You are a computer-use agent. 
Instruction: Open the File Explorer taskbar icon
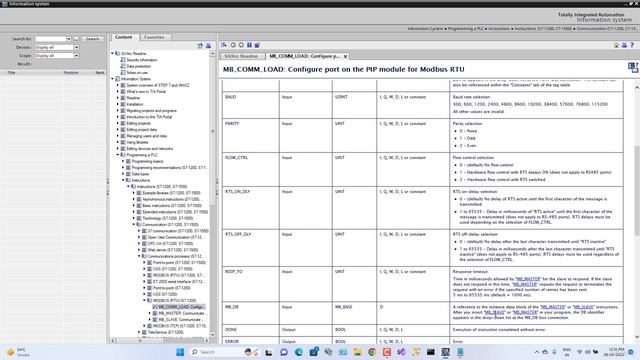358,352
